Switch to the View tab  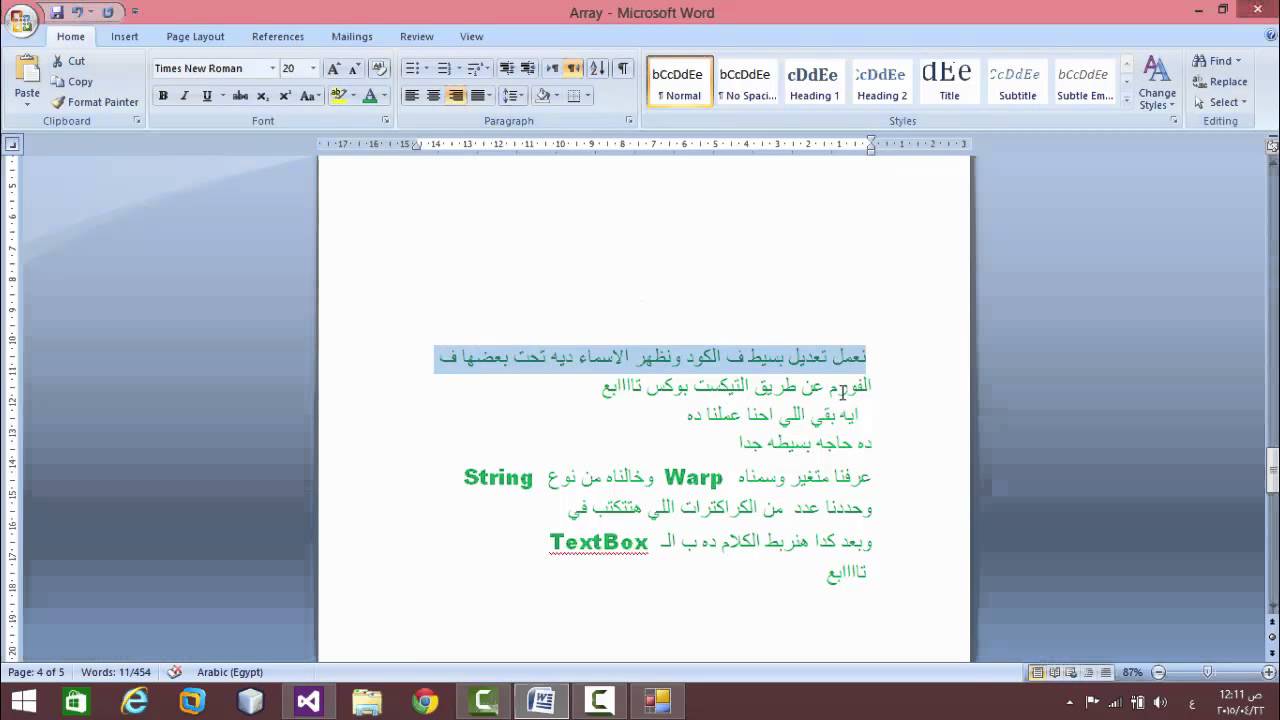click(472, 36)
